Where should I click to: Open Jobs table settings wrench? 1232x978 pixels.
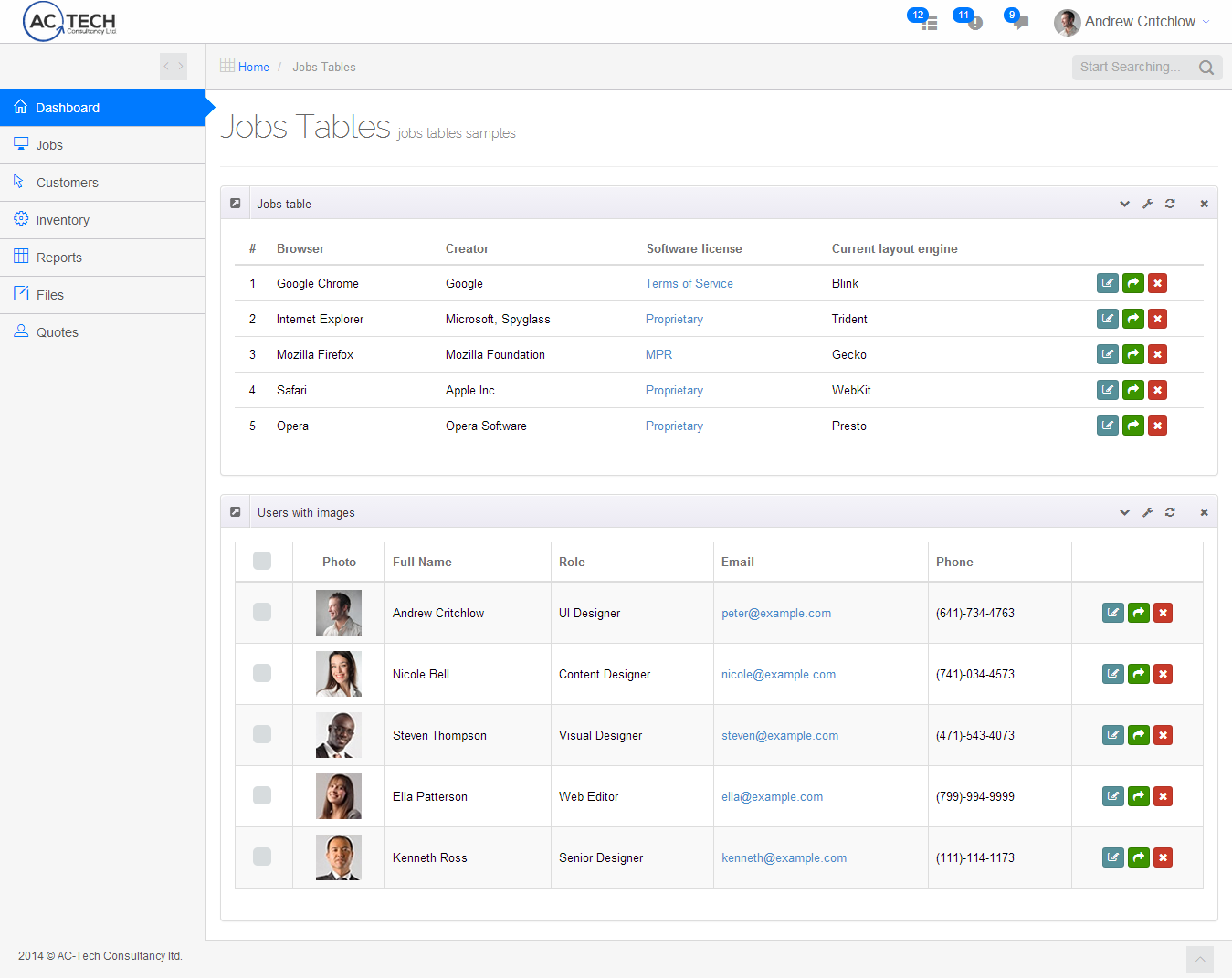[x=1147, y=204]
